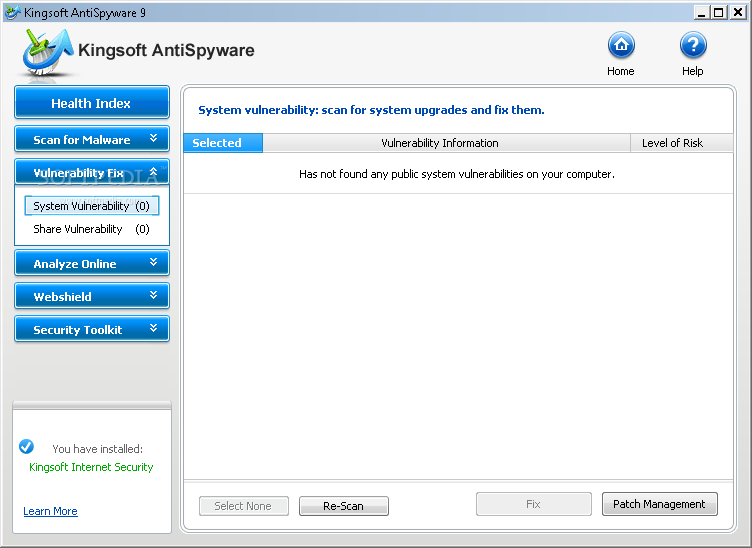Click the Selected column header
This screenshot has height=548, width=752.
pyautogui.click(x=223, y=143)
